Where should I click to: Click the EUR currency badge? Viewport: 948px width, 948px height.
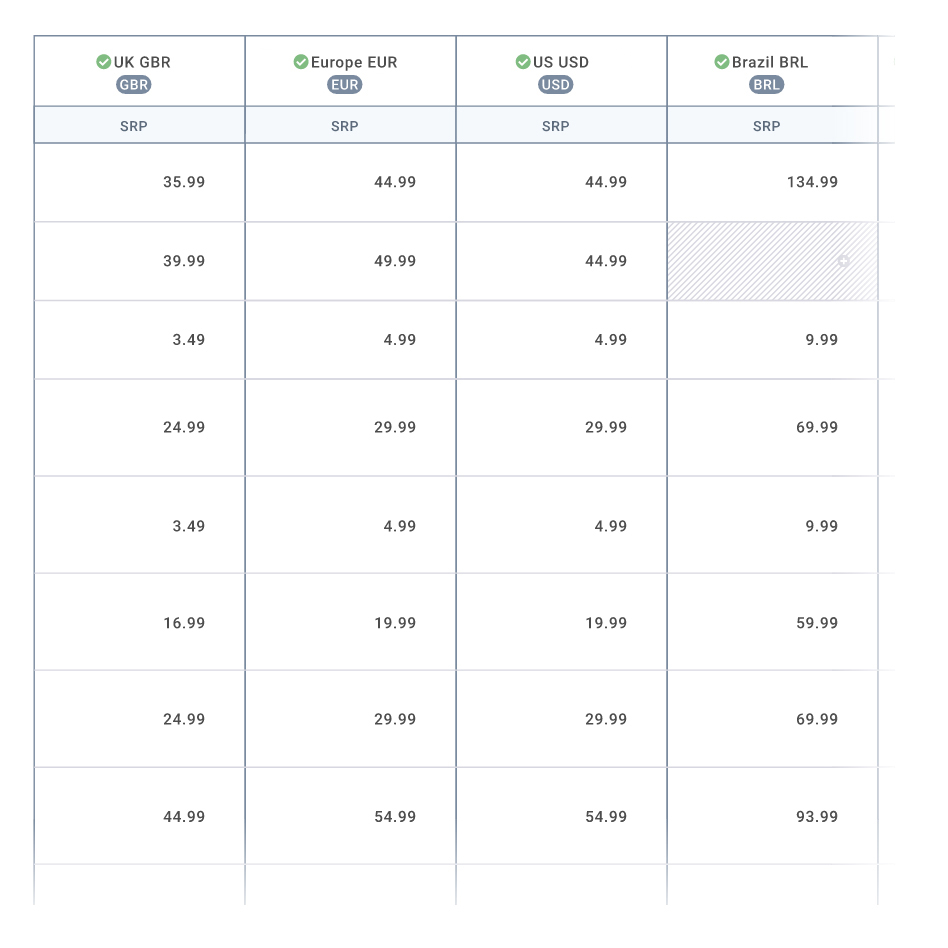(344, 85)
